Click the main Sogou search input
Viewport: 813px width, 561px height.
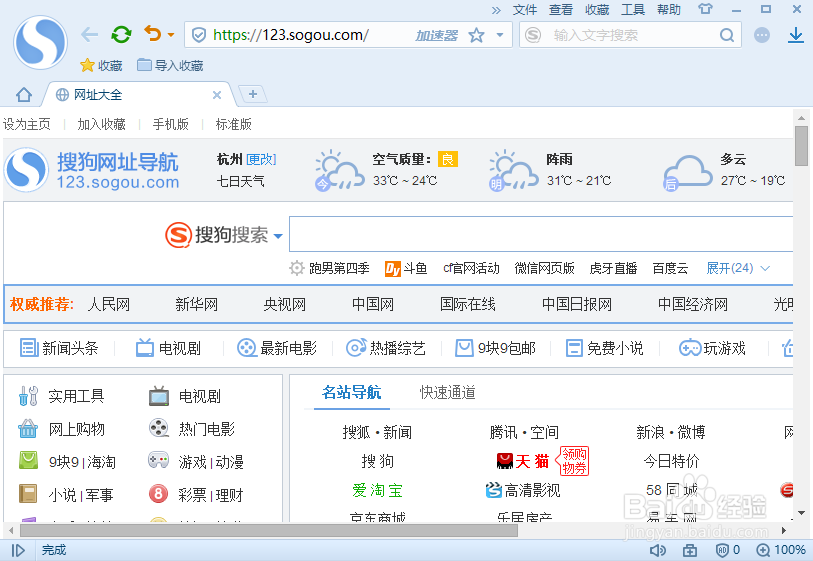pyautogui.click(x=541, y=234)
